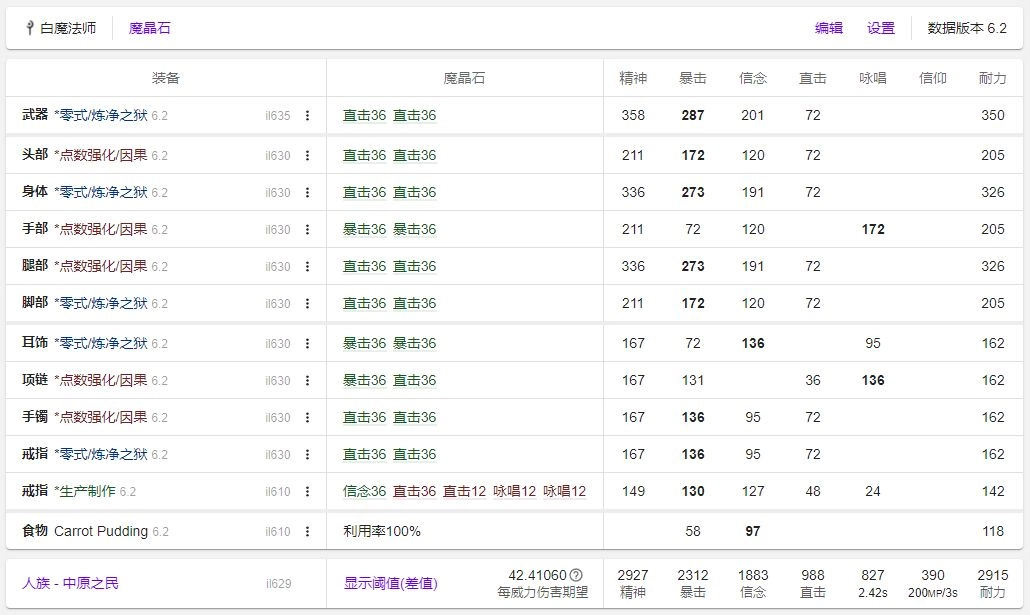Open the three-dot menu for the 头部 row
The width and height of the screenshot is (1030, 615).
coord(307,155)
